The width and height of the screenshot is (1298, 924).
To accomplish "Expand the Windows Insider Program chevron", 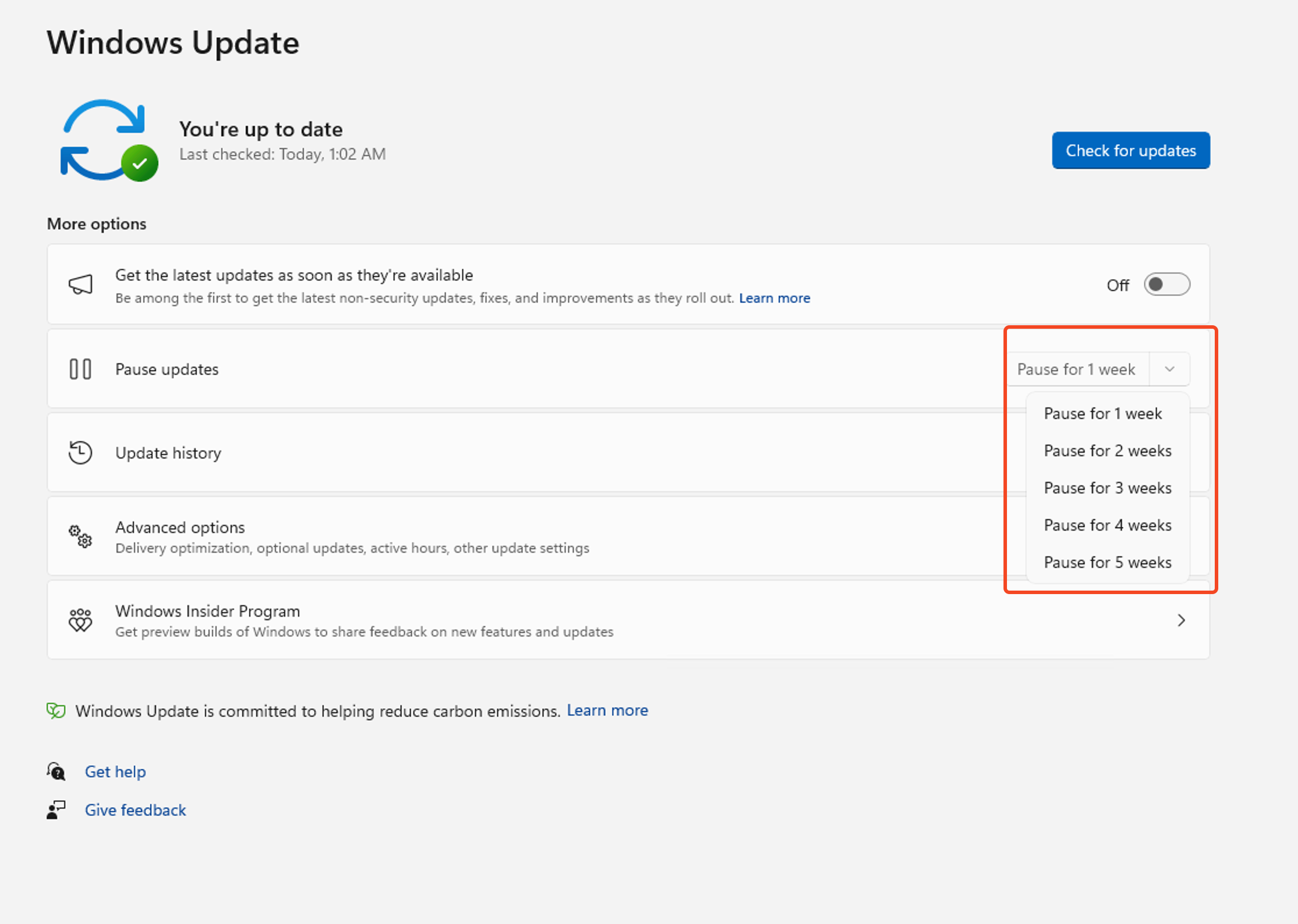I will click(x=1181, y=620).
